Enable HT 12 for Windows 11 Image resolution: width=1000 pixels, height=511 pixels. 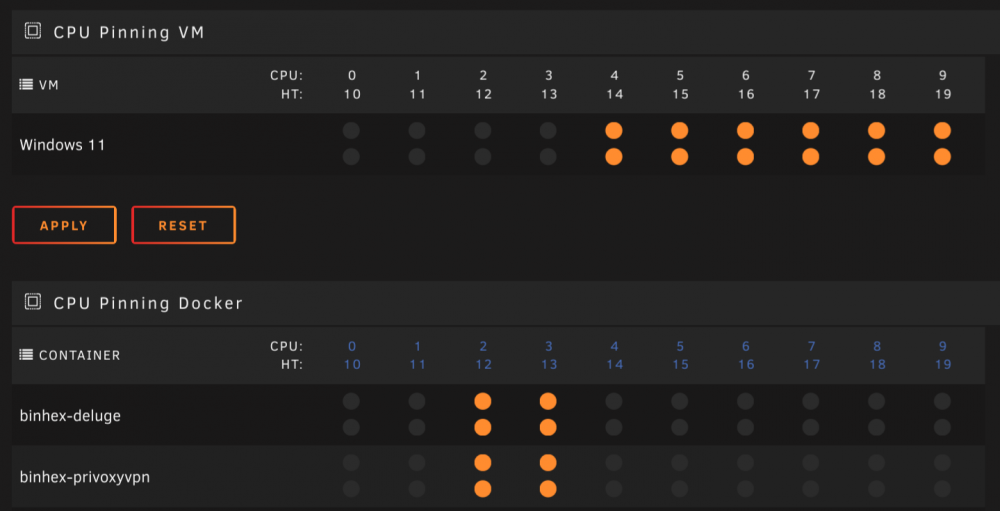pos(483,156)
